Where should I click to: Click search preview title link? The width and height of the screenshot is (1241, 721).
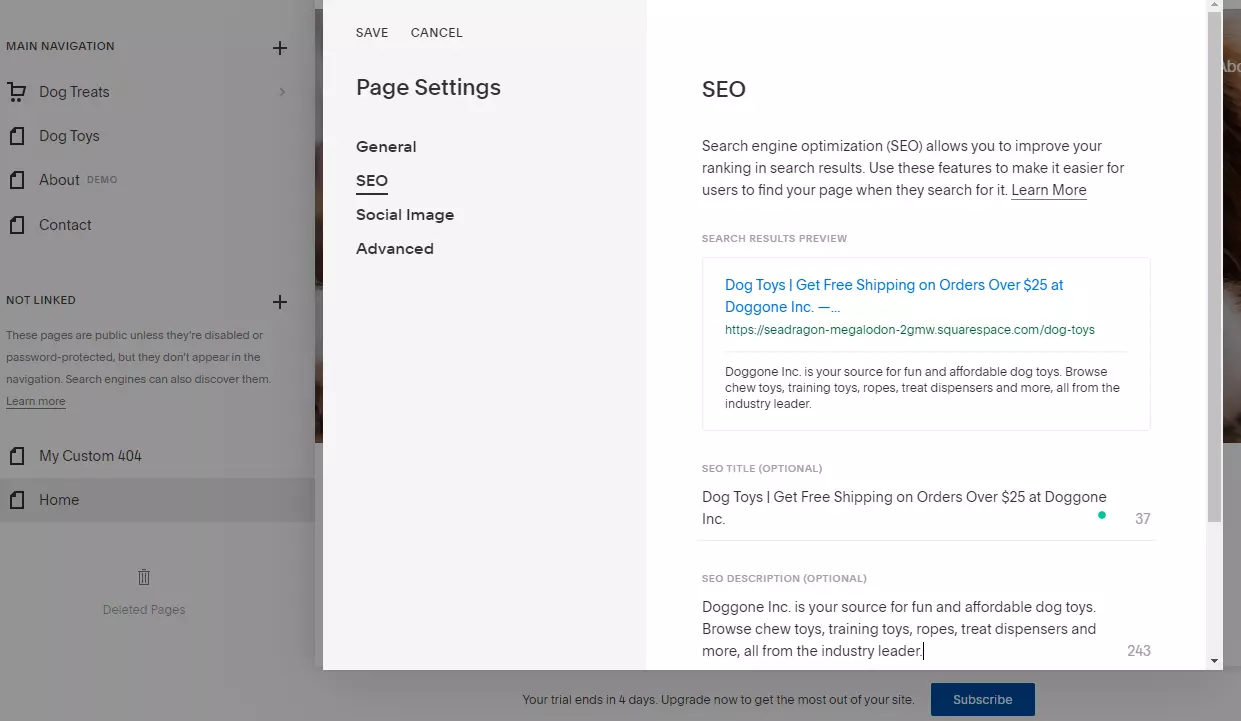point(894,296)
